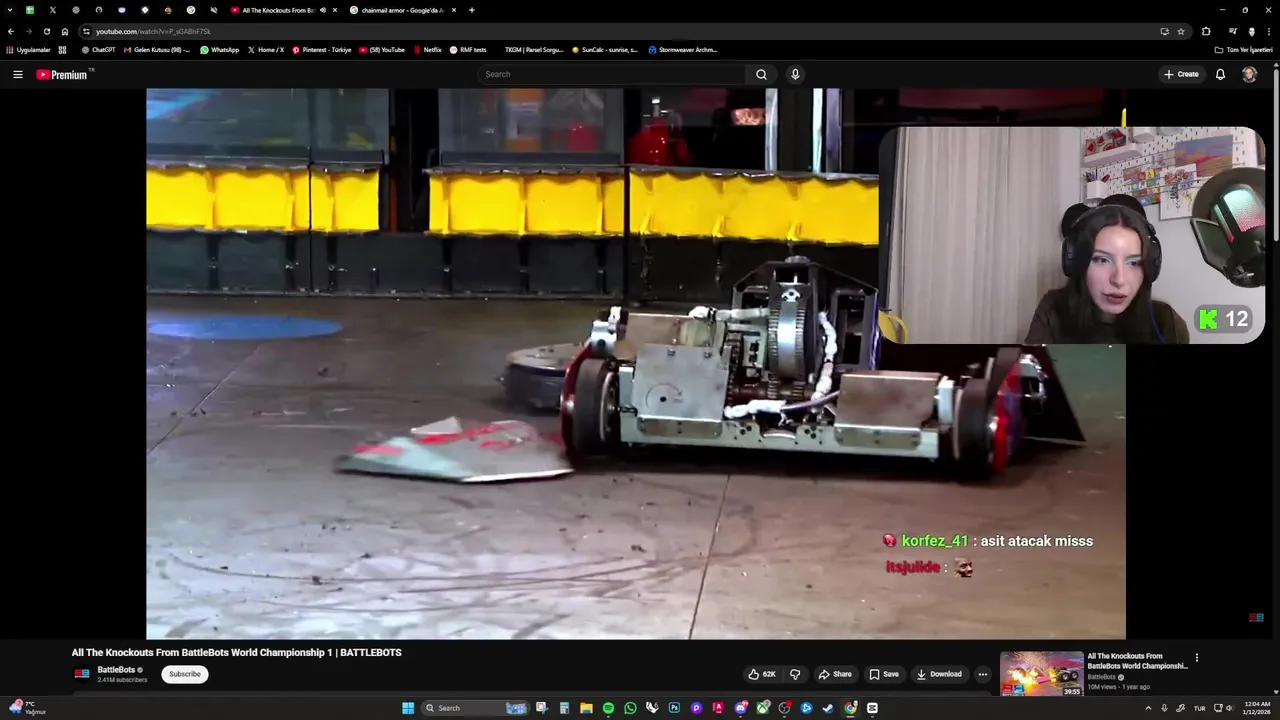Open YouTube notifications bell

tap(1220, 74)
